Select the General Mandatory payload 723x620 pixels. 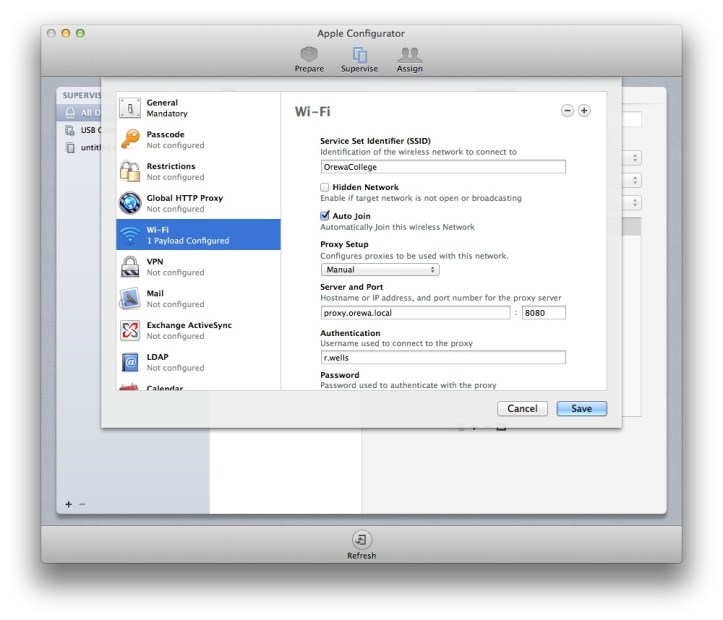click(x=198, y=108)
